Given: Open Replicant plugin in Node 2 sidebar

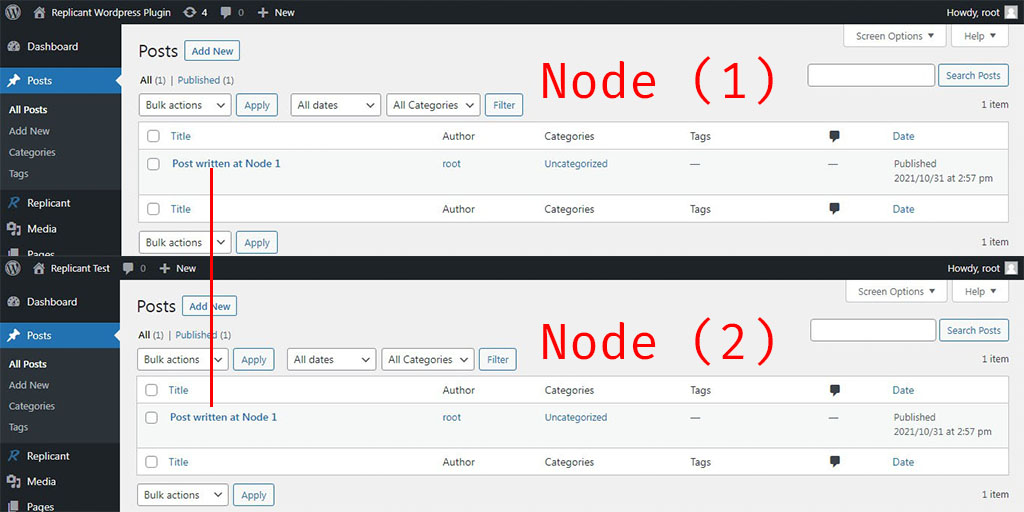Looking at the screenshot, I should point(60,456).
